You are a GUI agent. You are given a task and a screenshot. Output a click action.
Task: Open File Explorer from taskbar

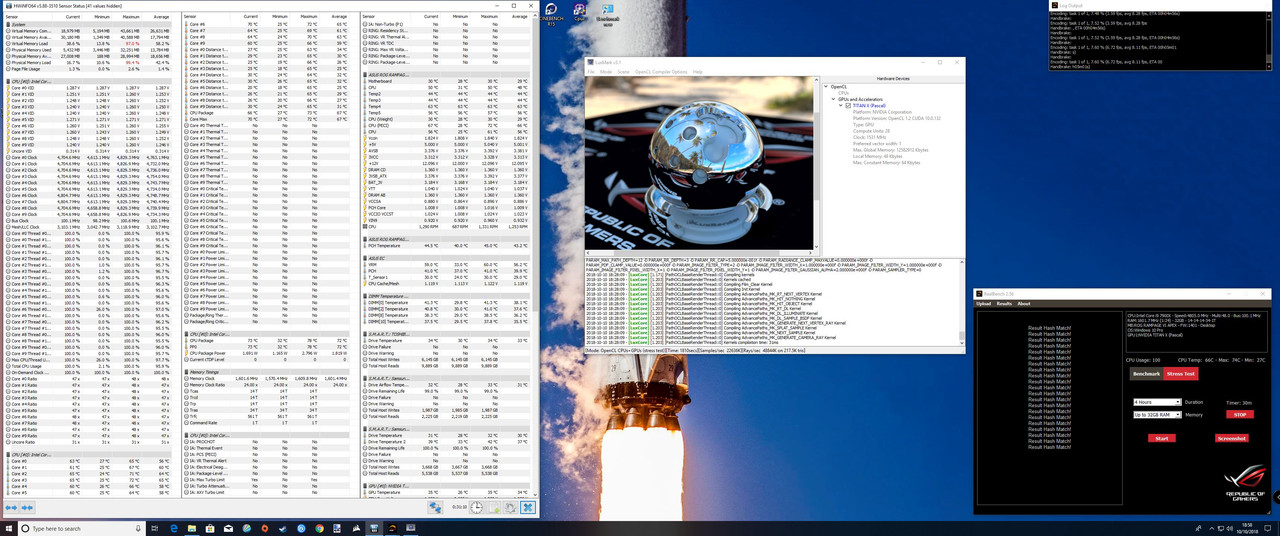(x=192, y=528)
